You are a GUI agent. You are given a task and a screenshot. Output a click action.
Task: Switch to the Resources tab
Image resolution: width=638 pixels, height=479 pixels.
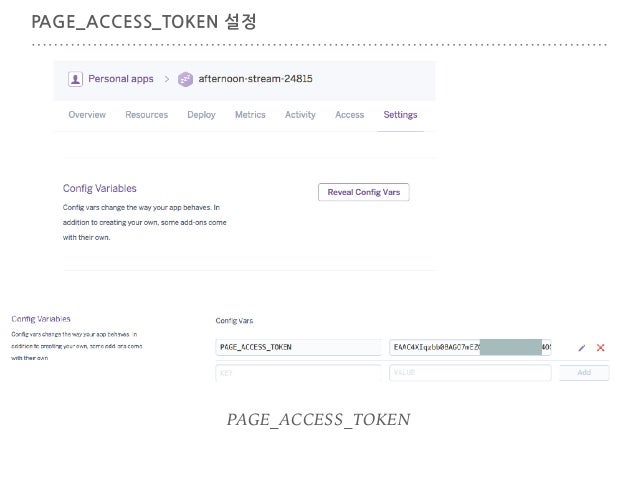[146, 115]
